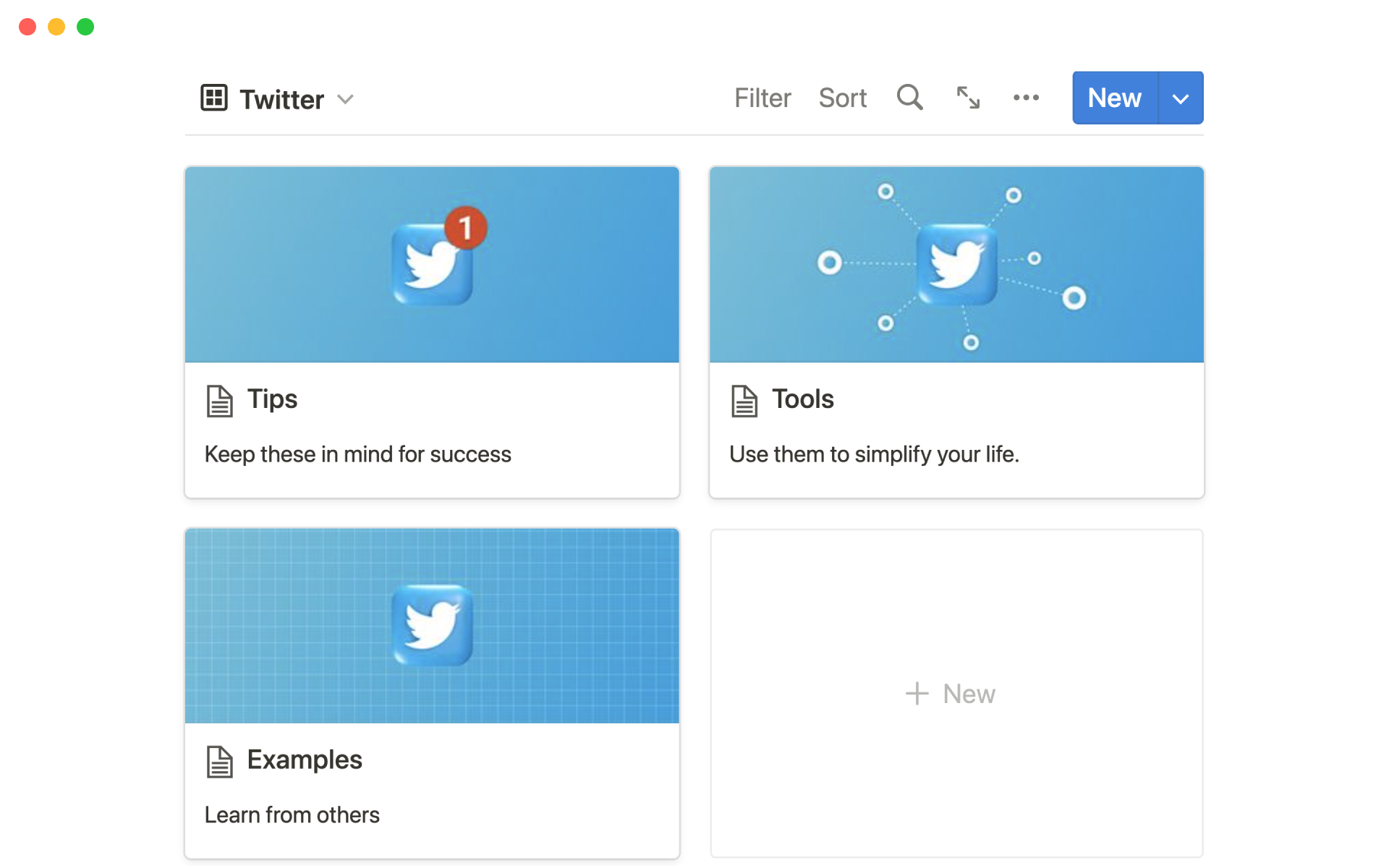Open the Tips page title
The height and width of the screenshot is (868, 1389).
pyautogui.click(x=272, y=399)
